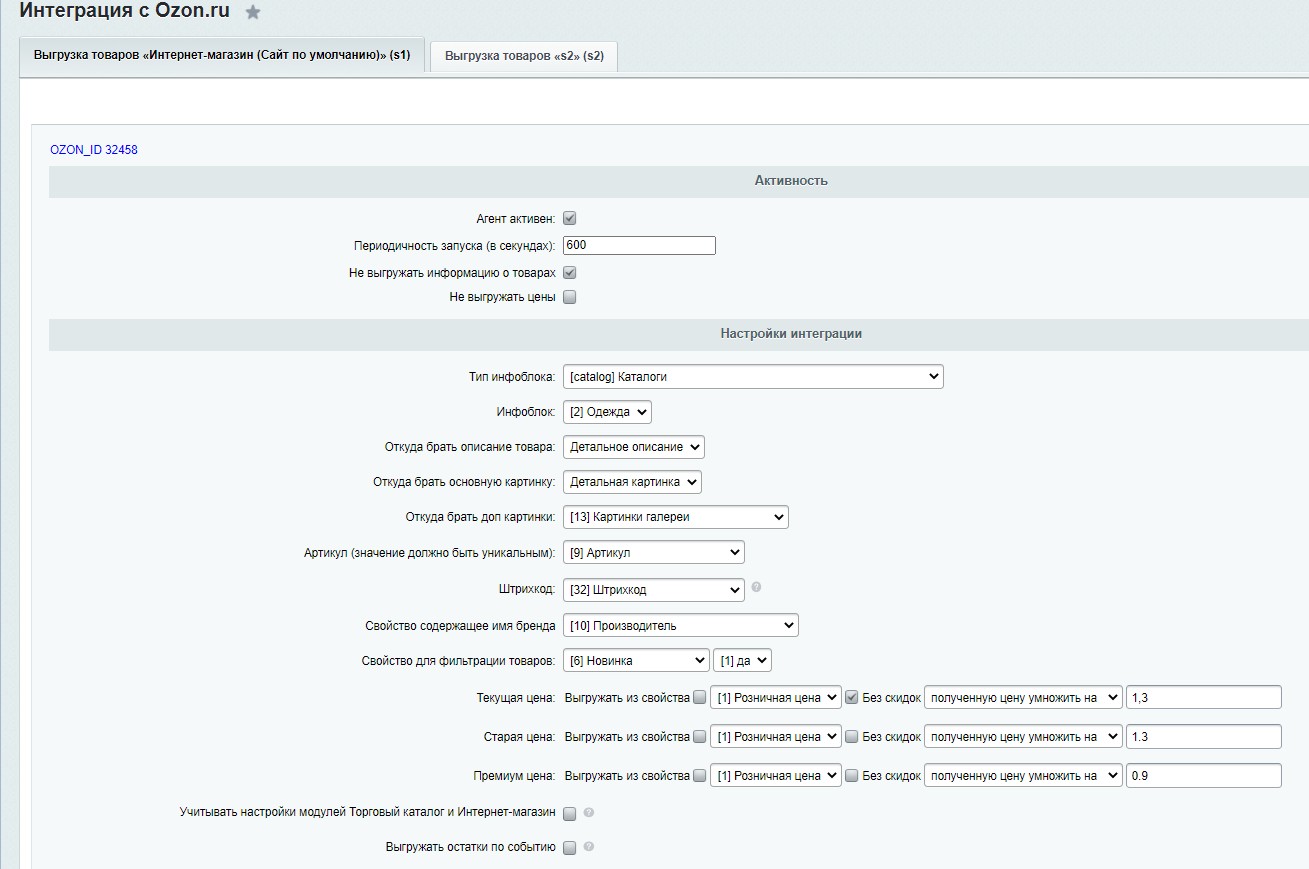Open the brand property dropdown showing Производитель
1309x869 pixels.
click(x=680, y=626)
